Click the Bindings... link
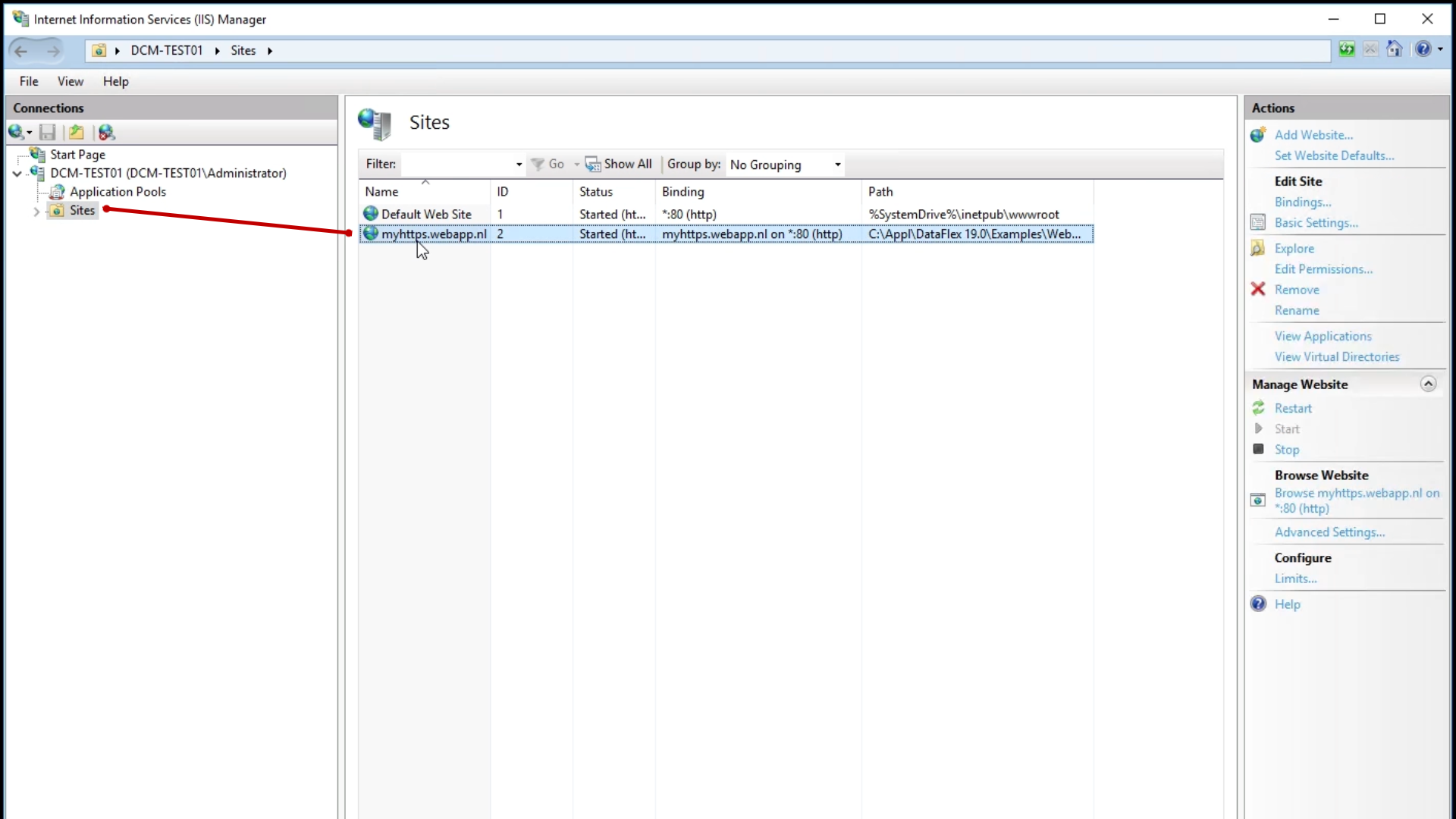1456x819 pixels. click(x=1302, y=202)
